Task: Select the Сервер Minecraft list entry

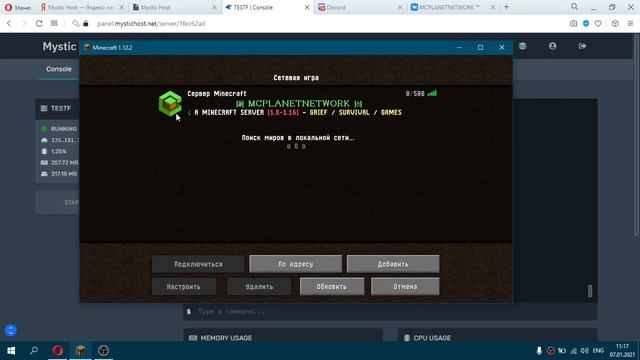Action: coord(296,103)
